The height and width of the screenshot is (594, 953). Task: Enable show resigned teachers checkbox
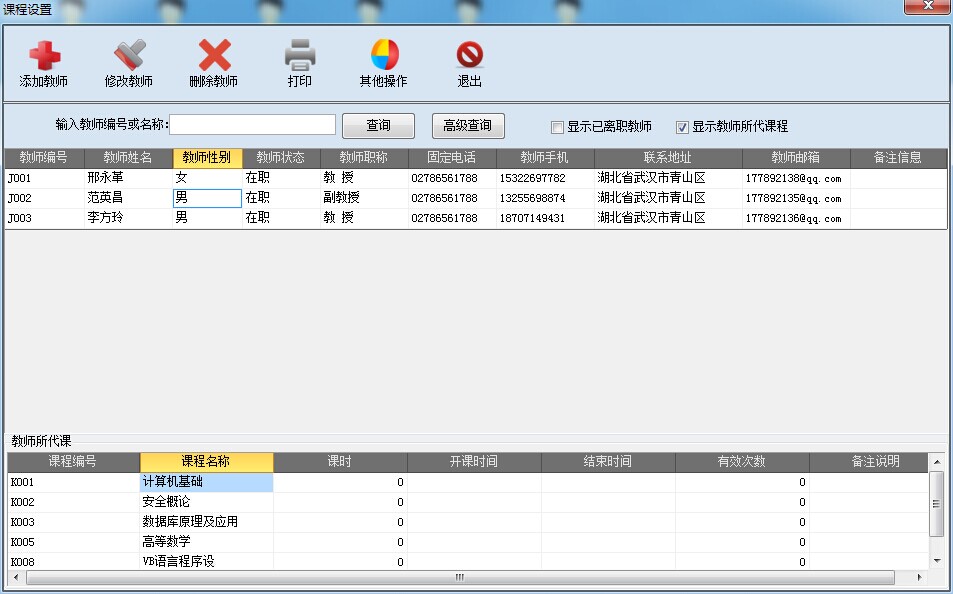coord(558,127)
